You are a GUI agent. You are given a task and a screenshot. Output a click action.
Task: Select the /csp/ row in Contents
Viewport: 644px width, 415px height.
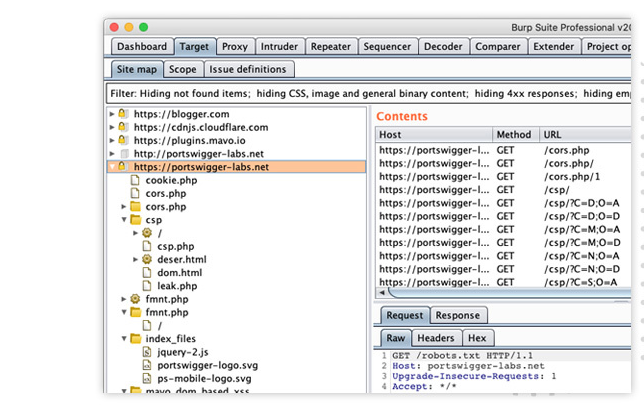pyautogui.click(x=504, y=190)
